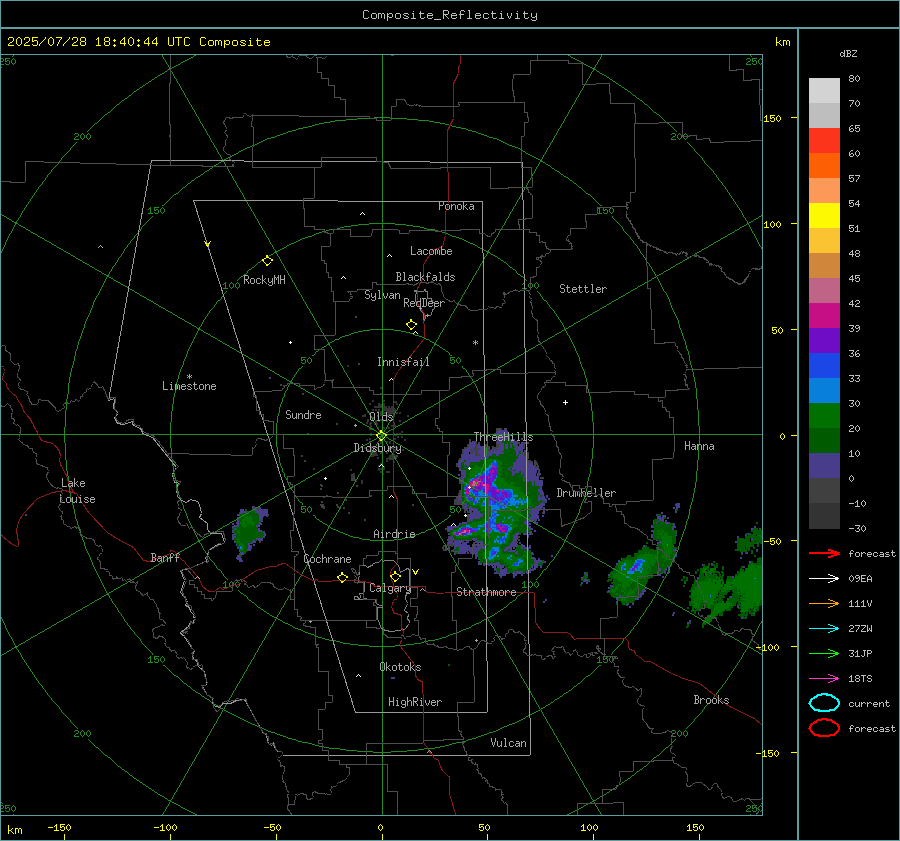900x841 pixels.
Task: Select the red 60-65 dBZ swatch
Action: (x=824, y=141)
